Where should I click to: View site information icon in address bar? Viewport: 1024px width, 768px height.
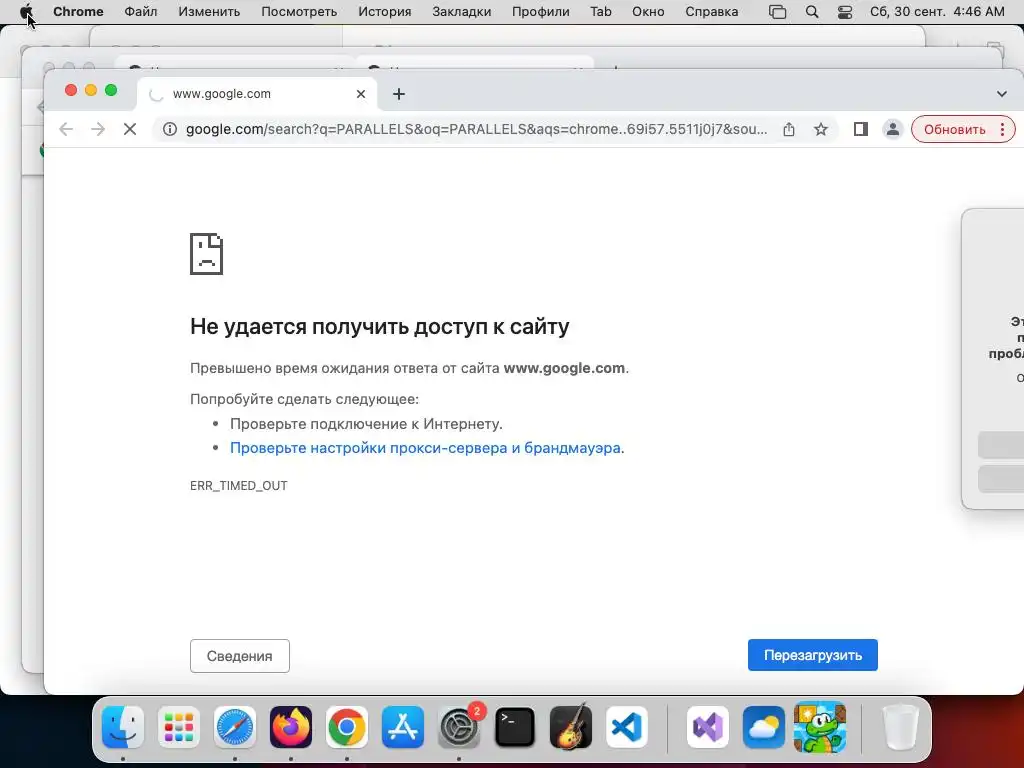pyautogui.click(x=170, y=129)
